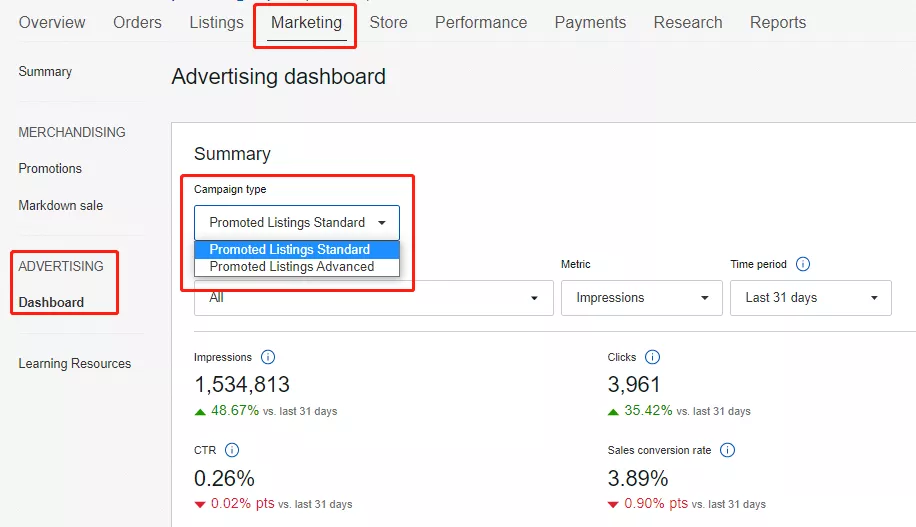Expand the dropdown showing All
Screen dimensions: 916x527
point(374,298)
